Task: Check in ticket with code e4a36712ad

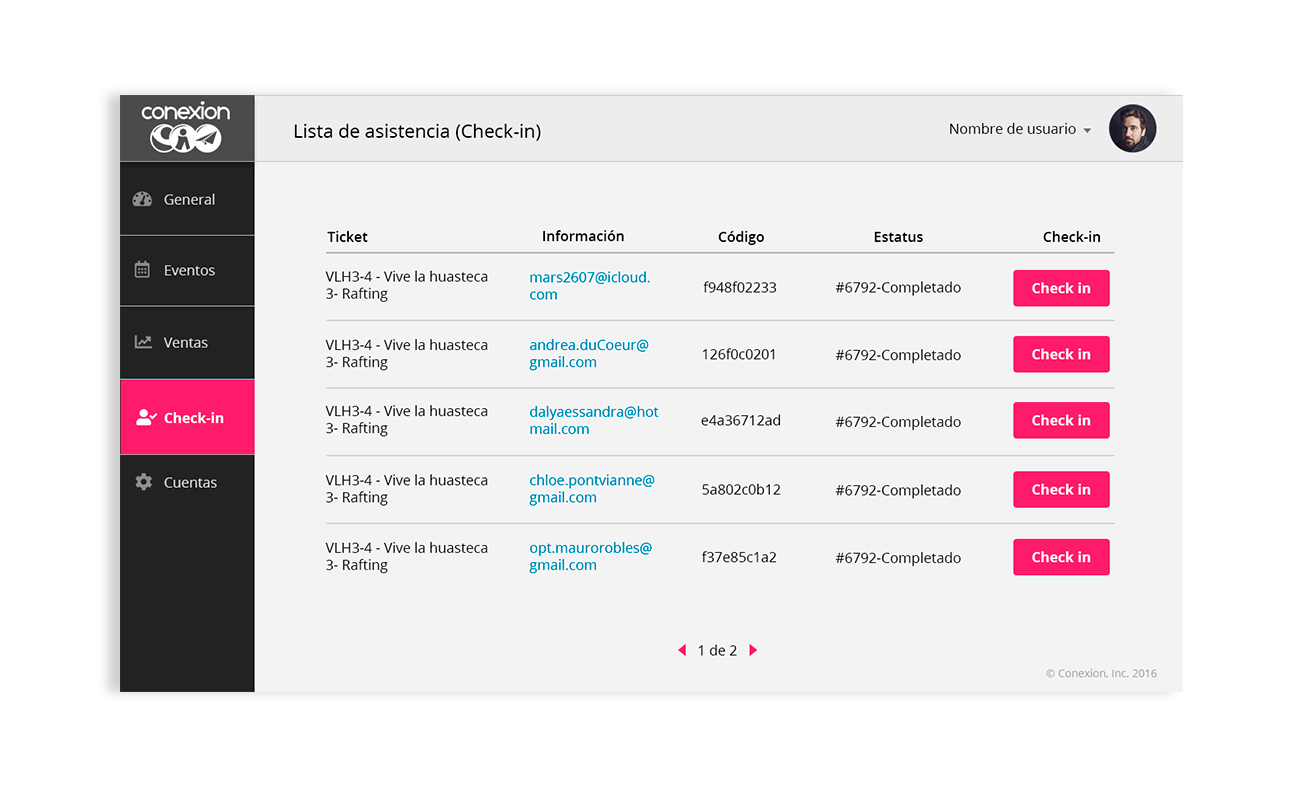Action: coord(1061,420)
